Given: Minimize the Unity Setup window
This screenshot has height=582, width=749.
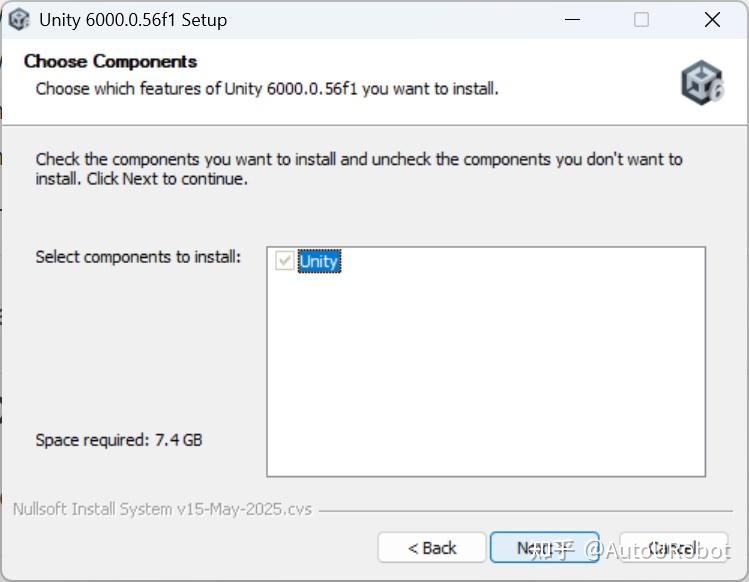Looking at the screenshot, I should click(572, 20).
